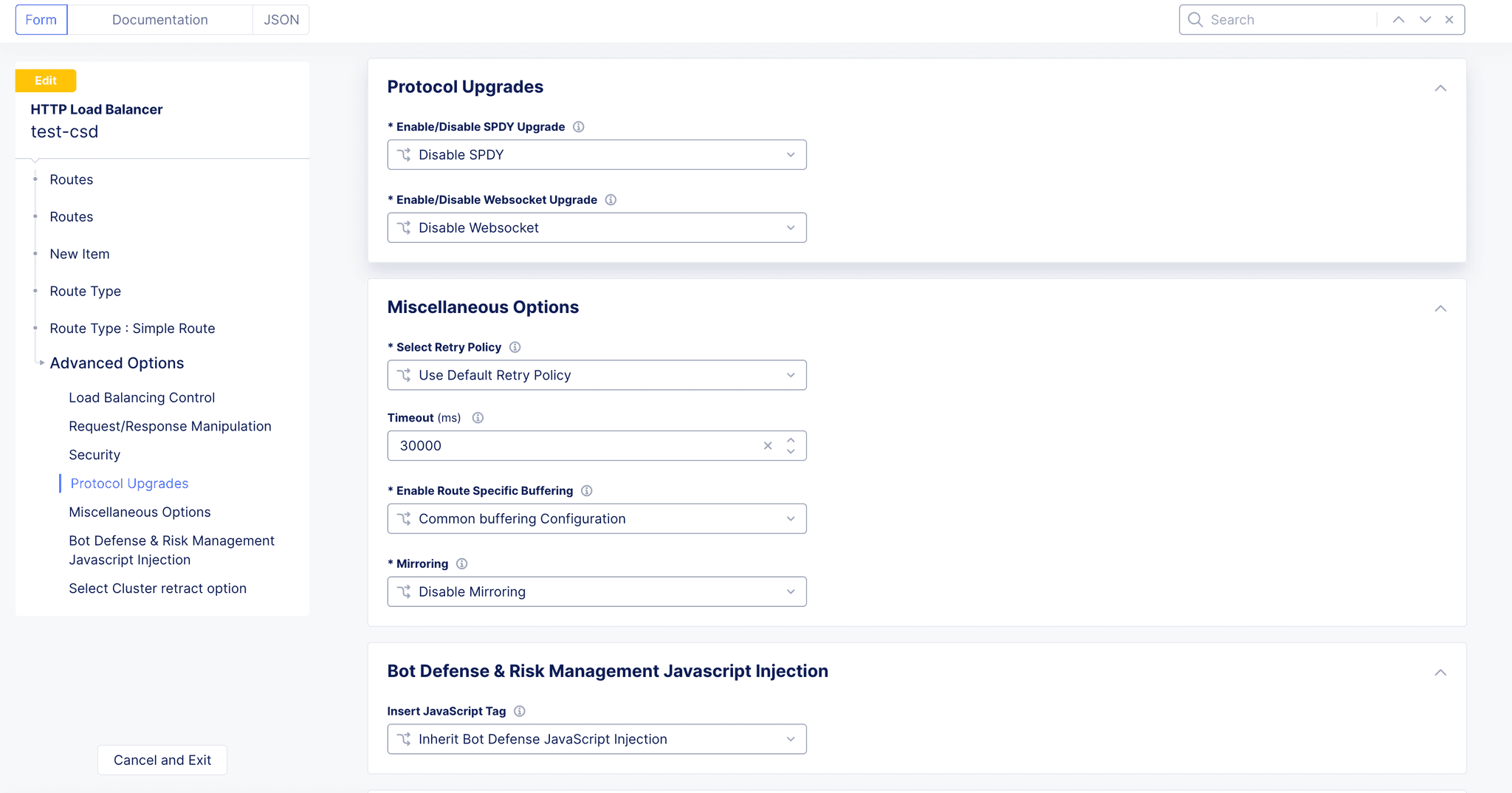Collapse the Miscellaneous Options section

tap(1440, 309)
